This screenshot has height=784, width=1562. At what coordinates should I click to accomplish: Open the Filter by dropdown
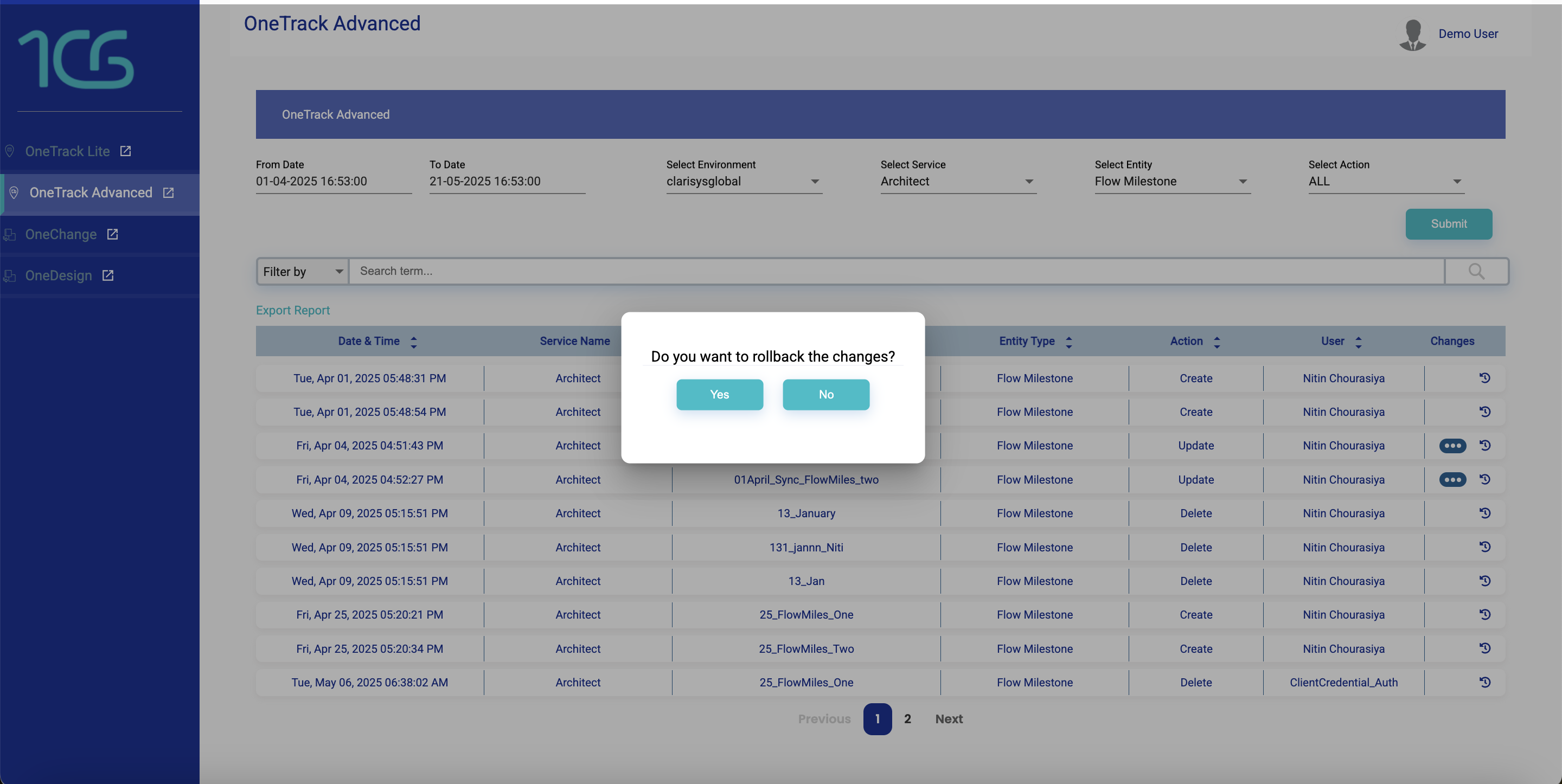point(303,271)
